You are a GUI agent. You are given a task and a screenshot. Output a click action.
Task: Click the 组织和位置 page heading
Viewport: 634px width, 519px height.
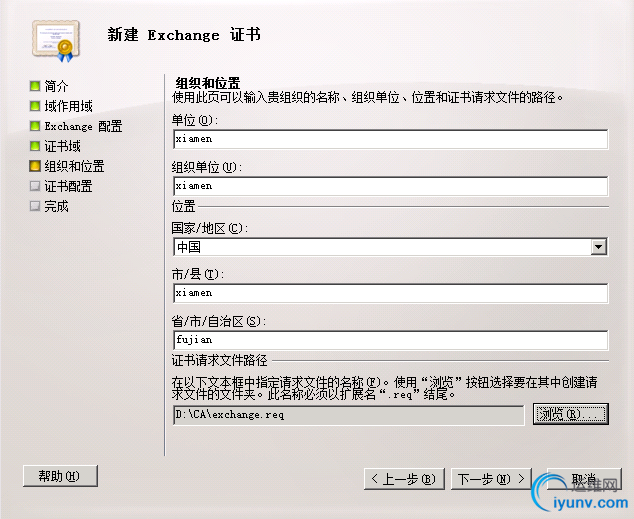(x=208, y=83)
